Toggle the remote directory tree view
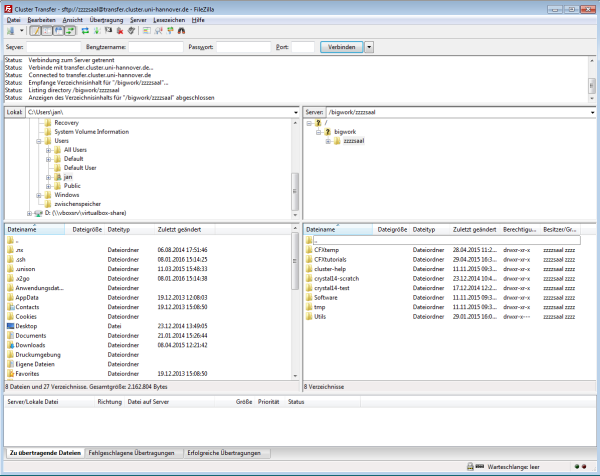 [x=59, y=31]
